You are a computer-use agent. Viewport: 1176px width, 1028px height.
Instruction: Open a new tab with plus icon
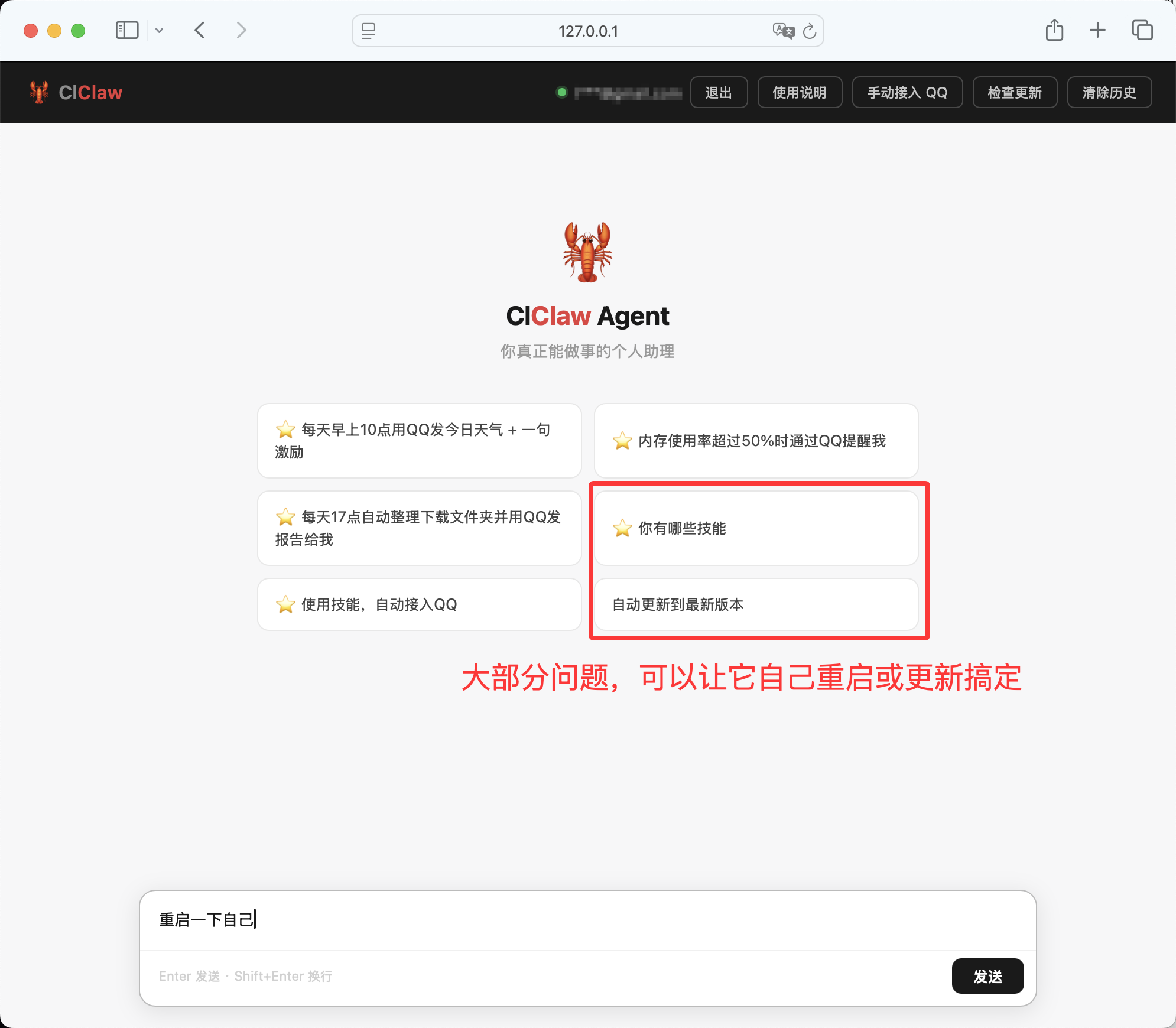point(1097,30)
